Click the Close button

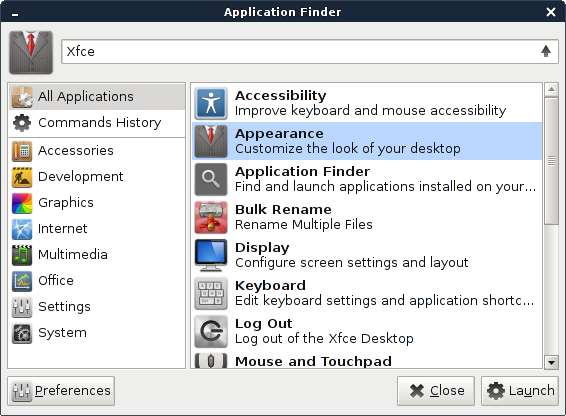coord(436,391)
